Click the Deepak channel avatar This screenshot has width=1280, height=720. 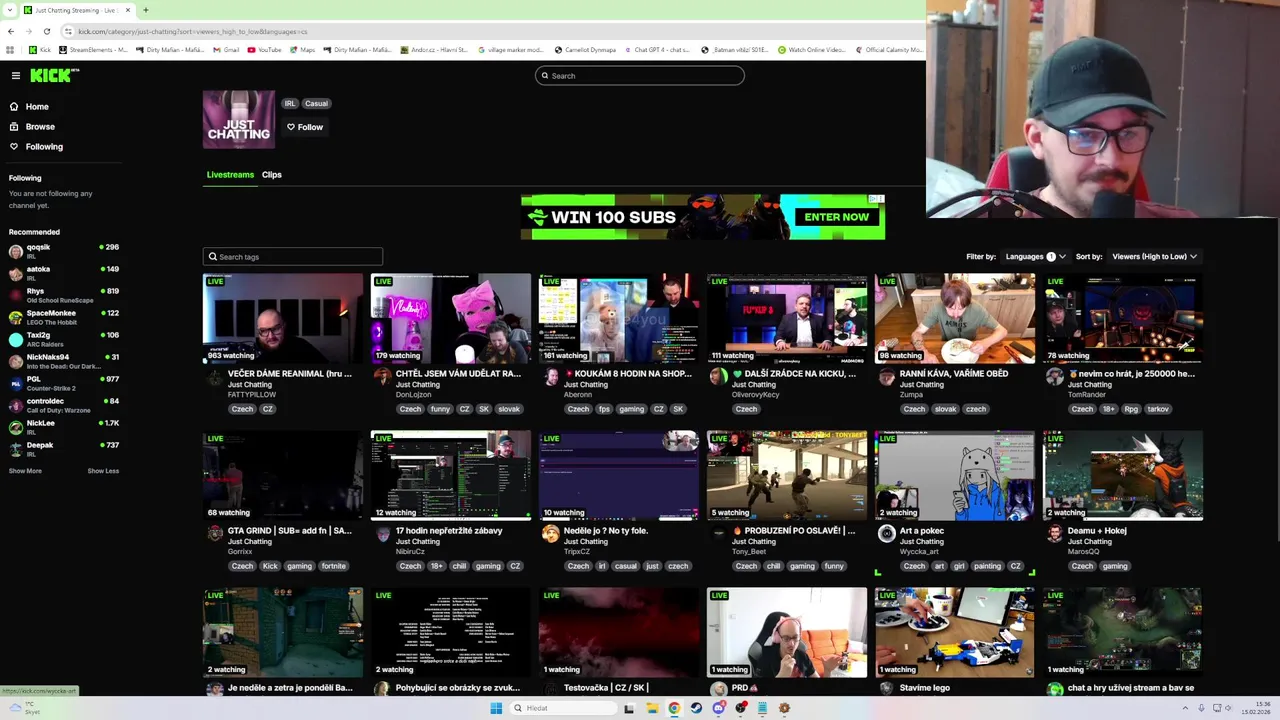[x=16, y=449]
